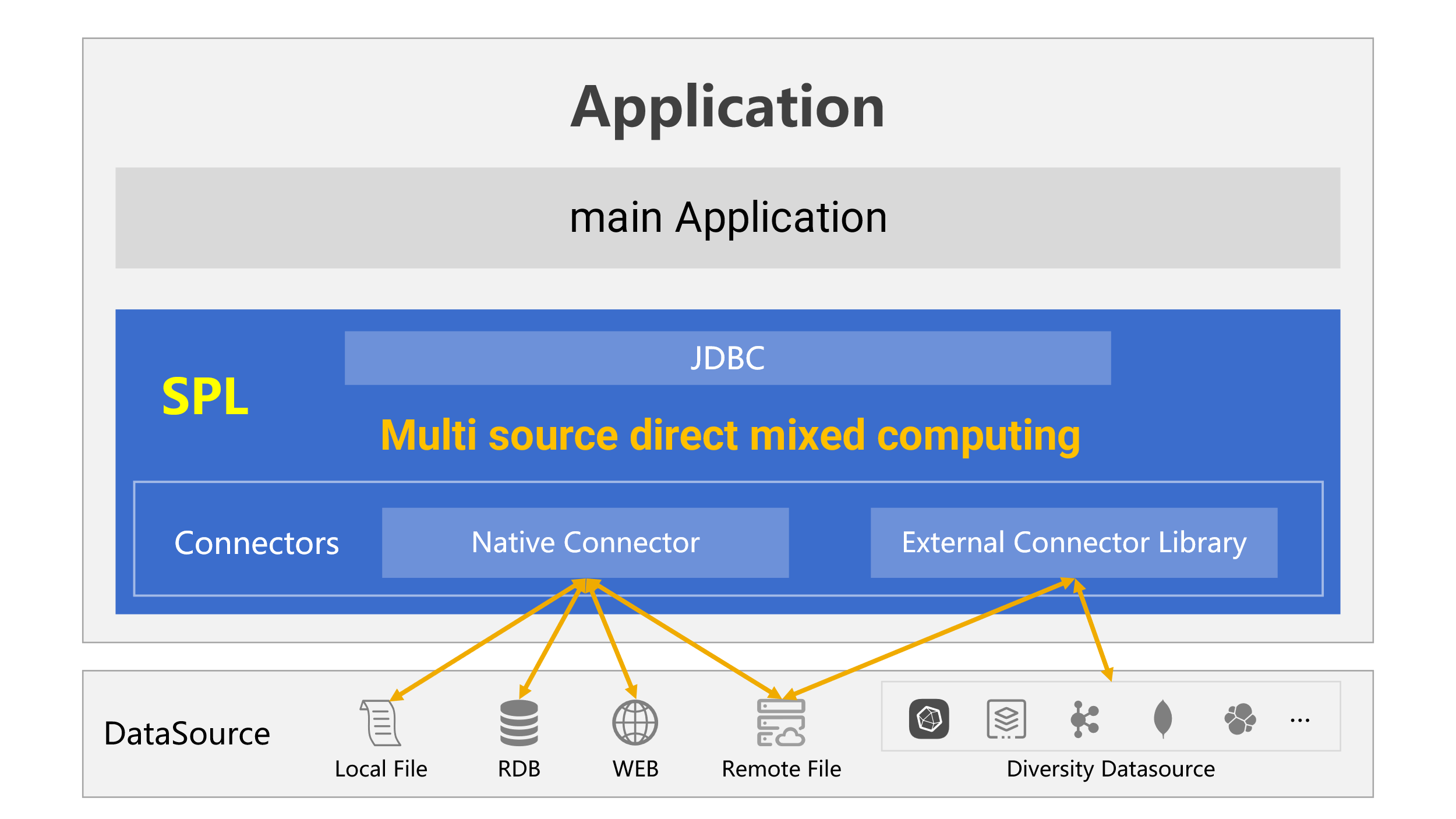
Task: Click the Local File scroll document icon
Action: [x=381, y=723]
